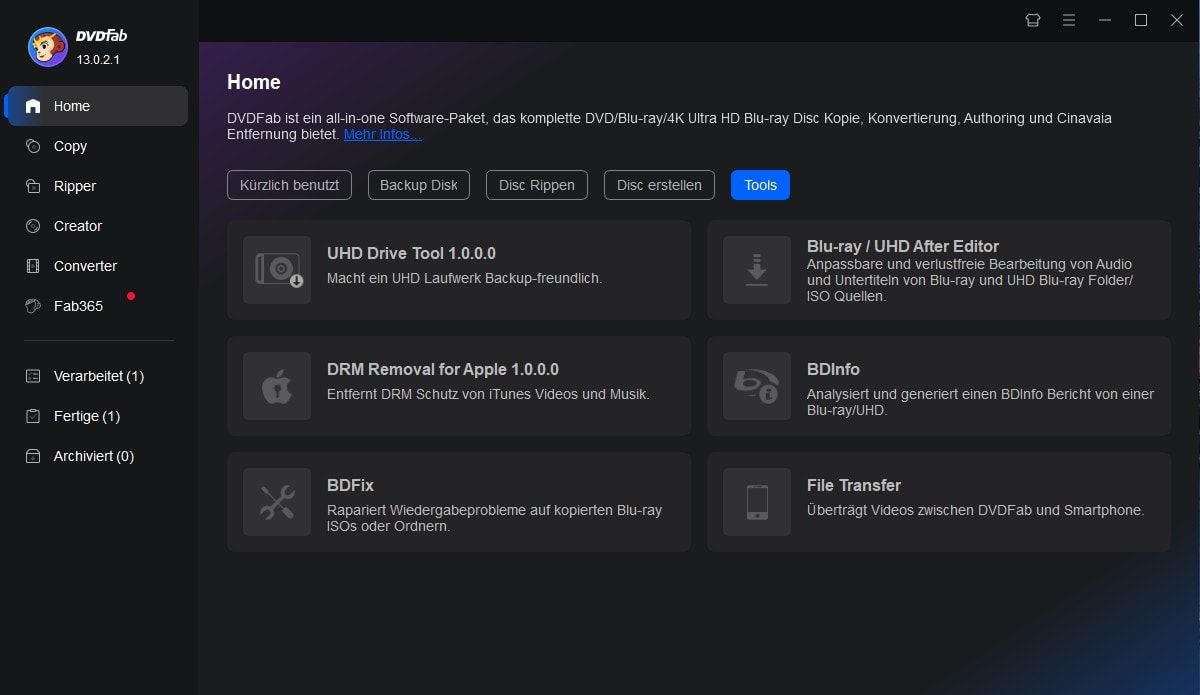Show Fertige (1) tasks

click(x=97, y=416)
